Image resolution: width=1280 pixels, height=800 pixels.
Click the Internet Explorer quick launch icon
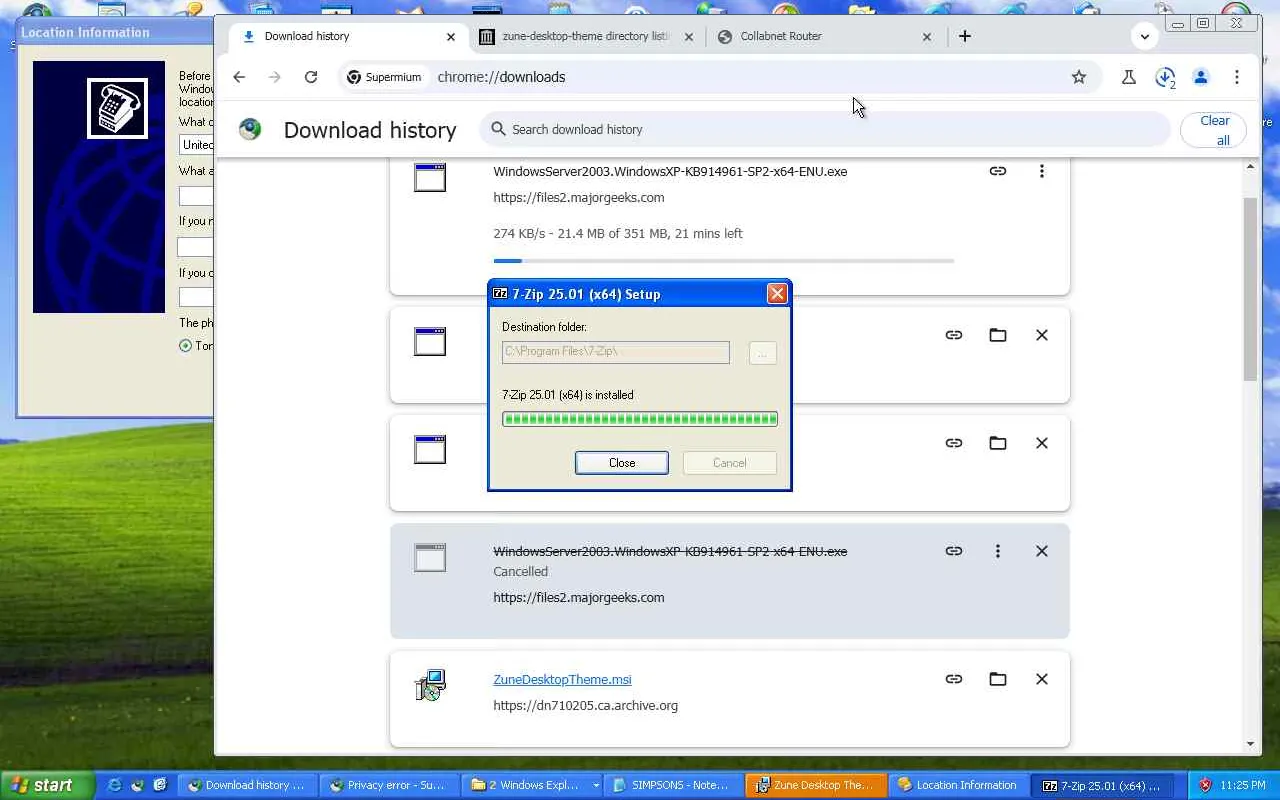click(115, 785)
